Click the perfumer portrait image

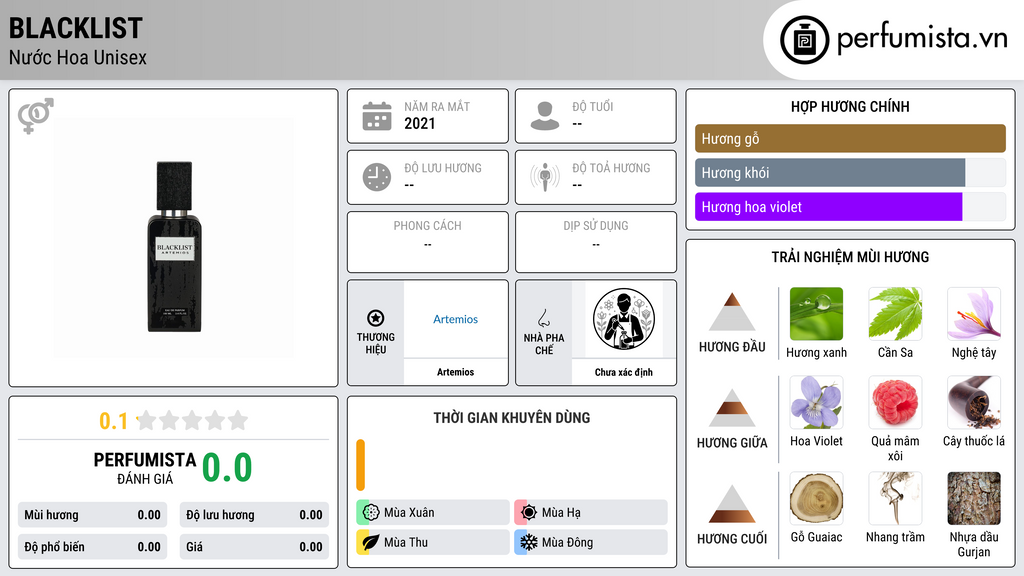(x=624, y=319)
